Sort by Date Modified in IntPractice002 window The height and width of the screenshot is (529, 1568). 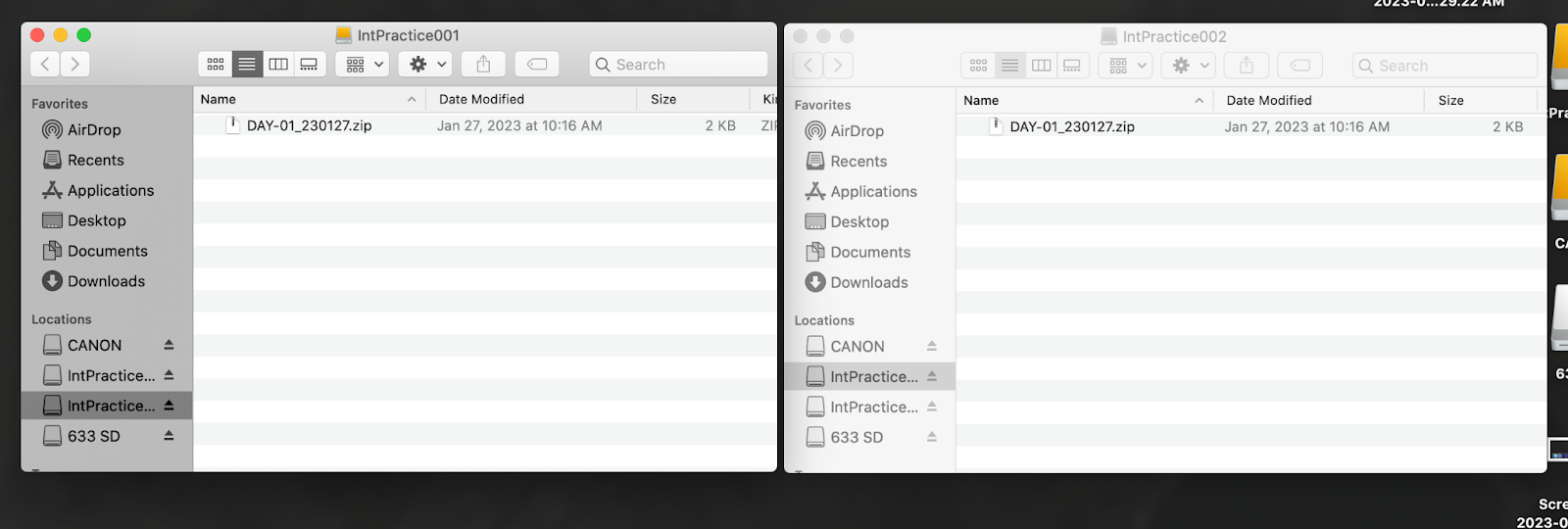pos(1319,100)
